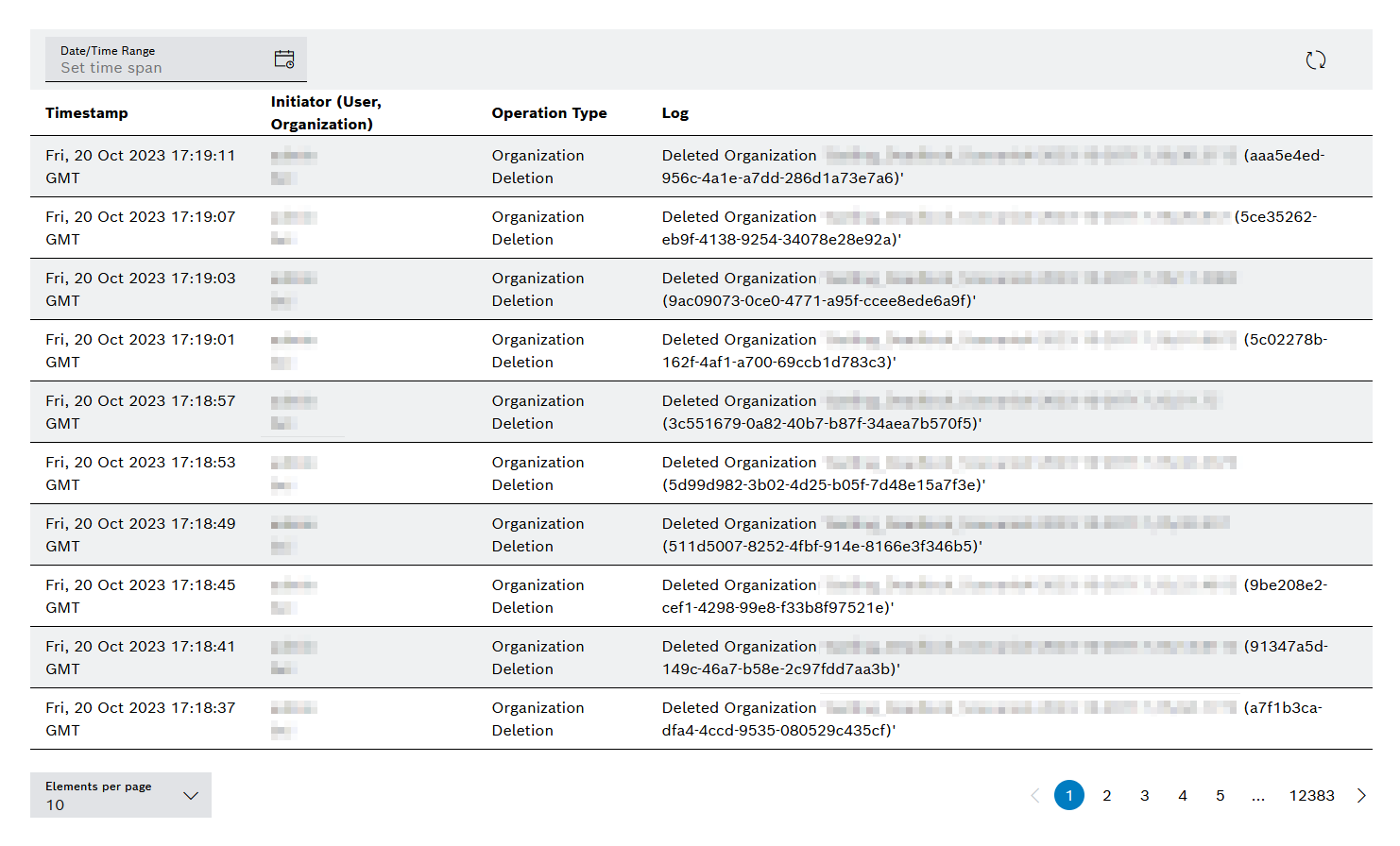Jump to last page 12383
This screenshot has width=1400, height=846.
click(x=1311, y=796)
